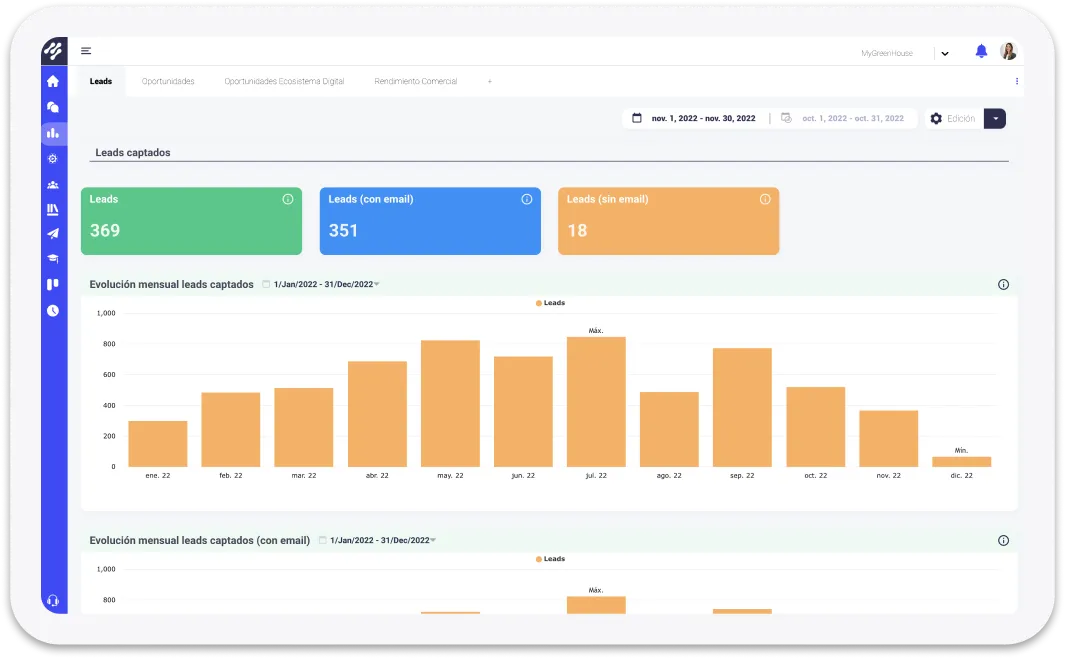Viewport: 1065px width, 659px height.
Task: Click the ene. 22 bar
Action: click(x=158, y=444)
